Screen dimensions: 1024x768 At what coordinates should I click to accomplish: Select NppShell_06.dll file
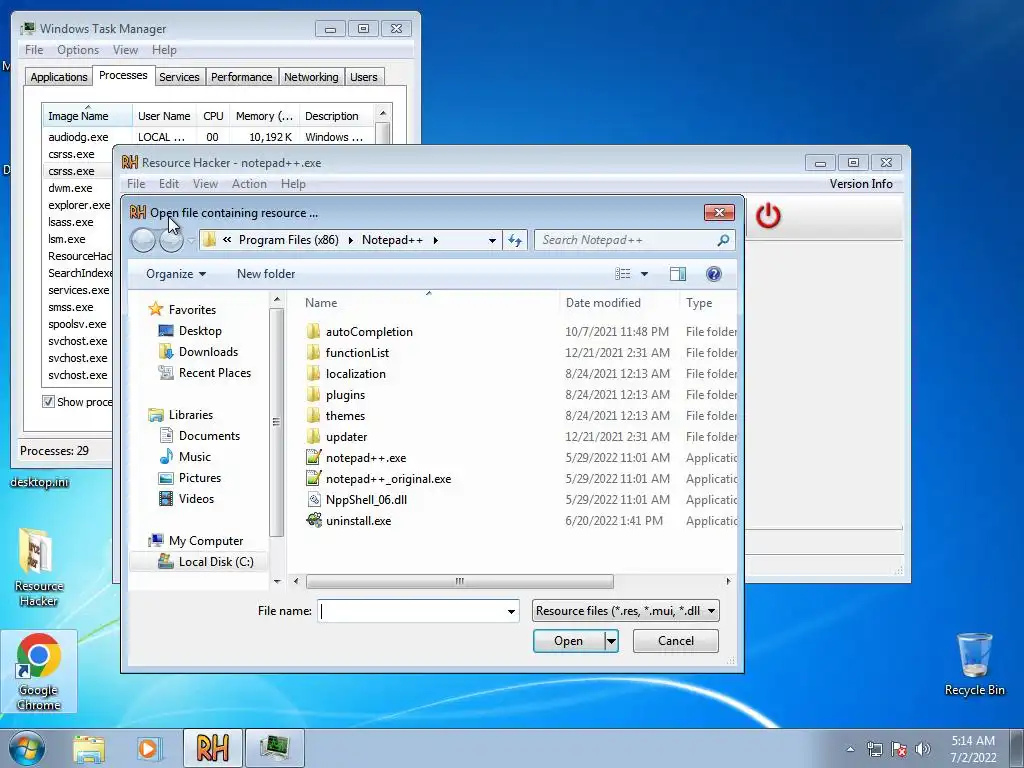(x=366, y=500)
